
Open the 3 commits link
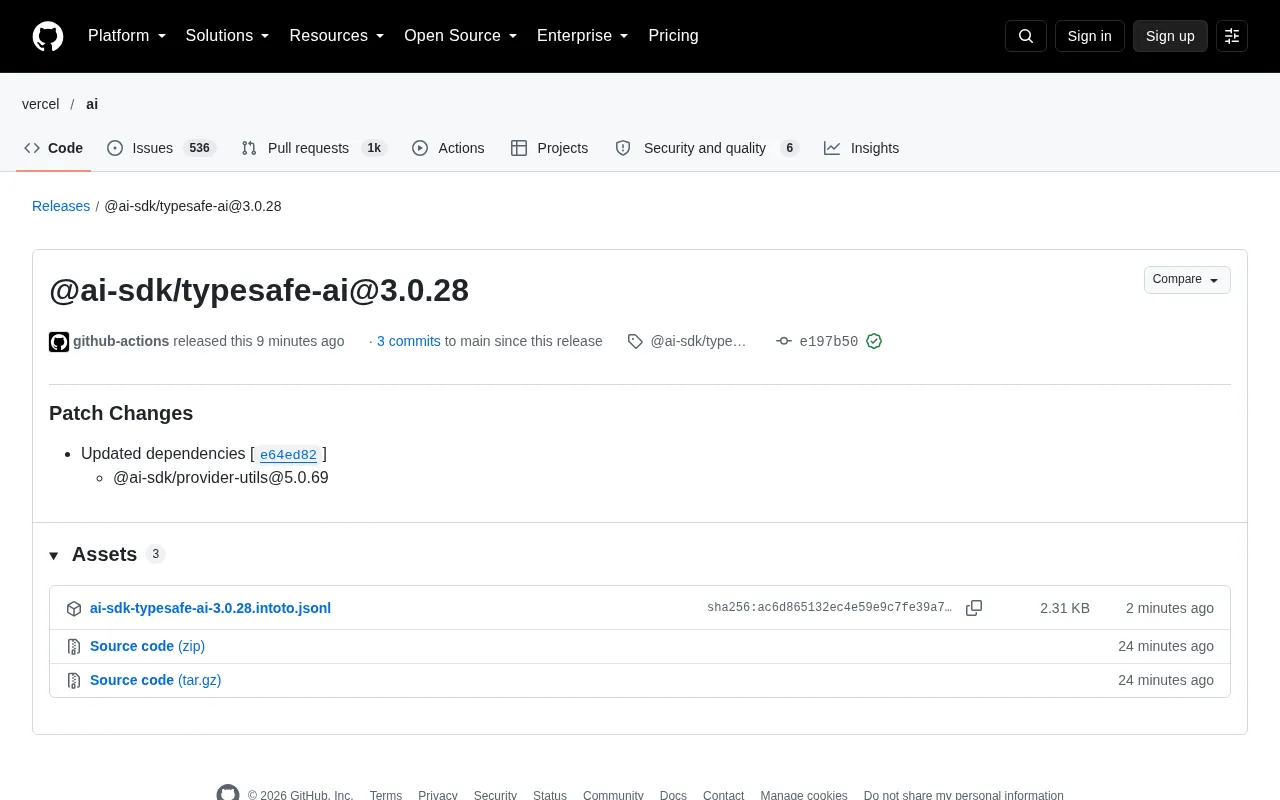(409, 341)
